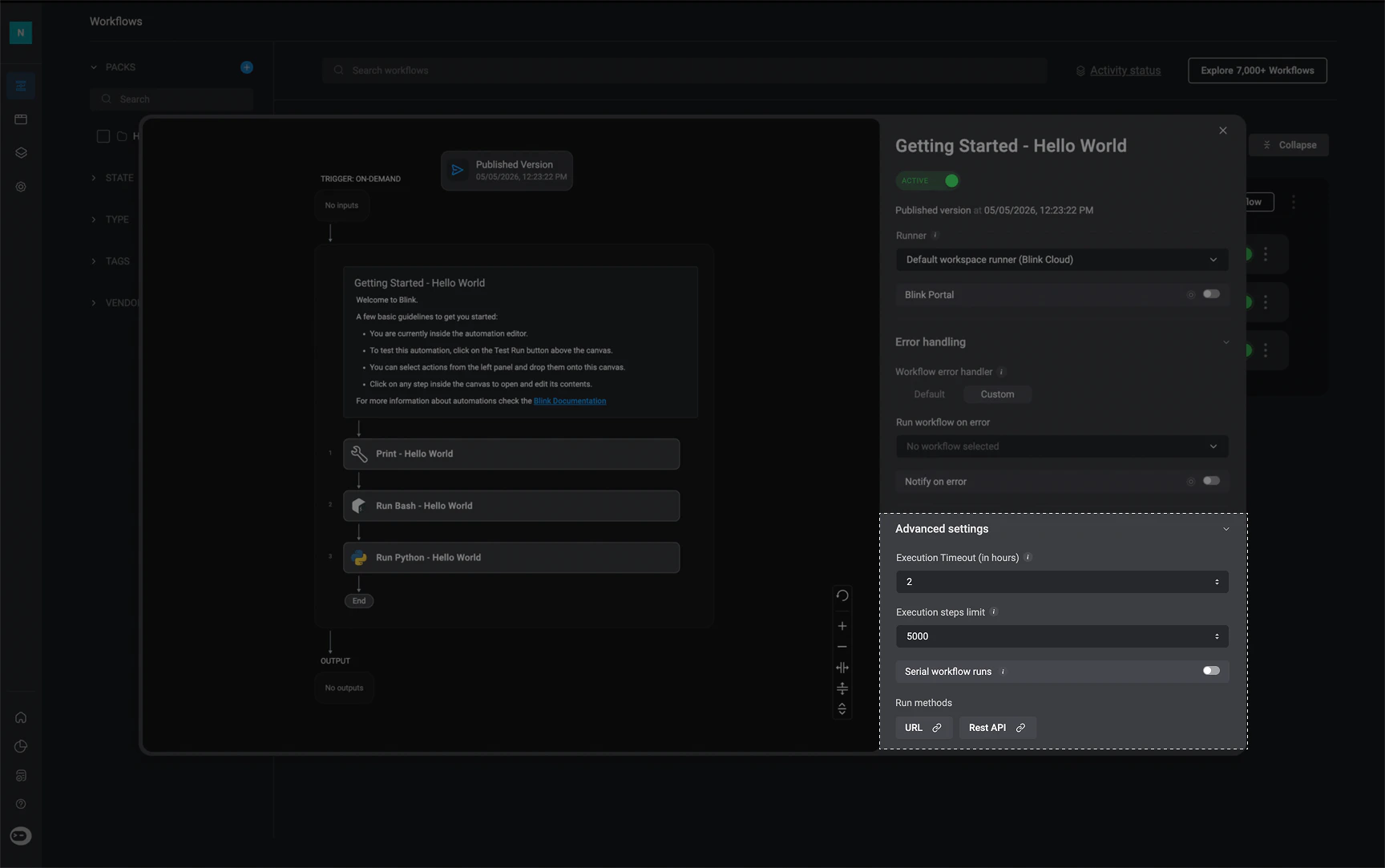
Task: Enable the Blink Portal toggle
Action: [x=1211, y=294]
